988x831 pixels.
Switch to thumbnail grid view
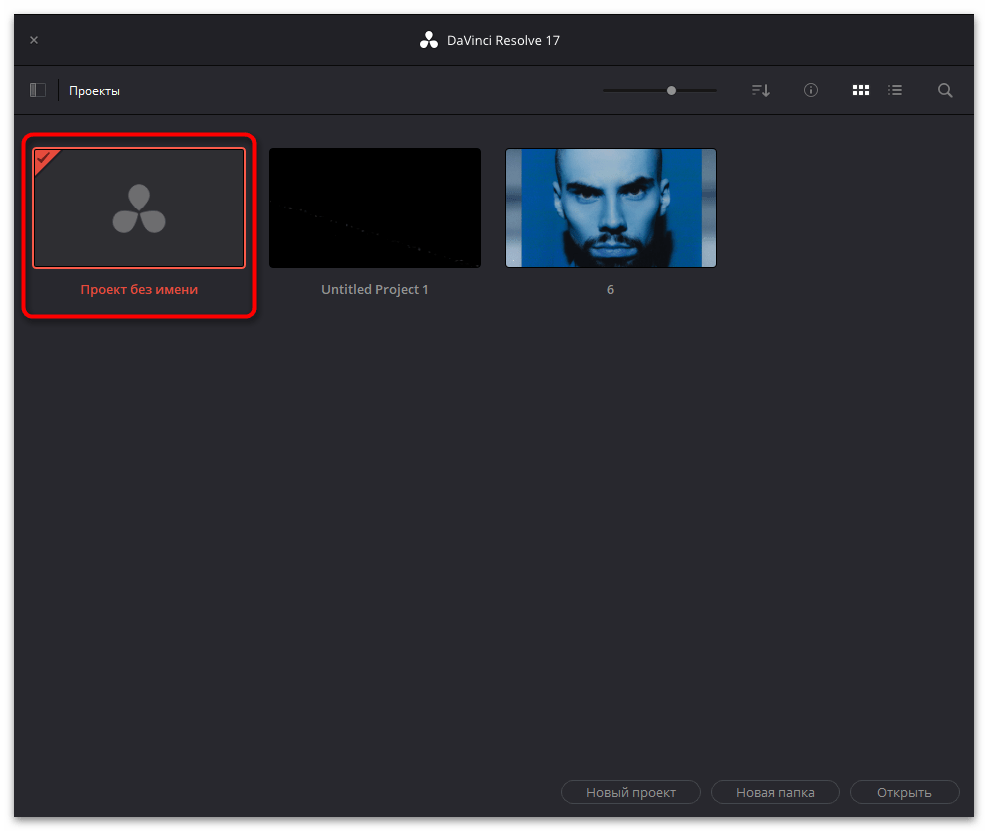click(x=860, y=90)
